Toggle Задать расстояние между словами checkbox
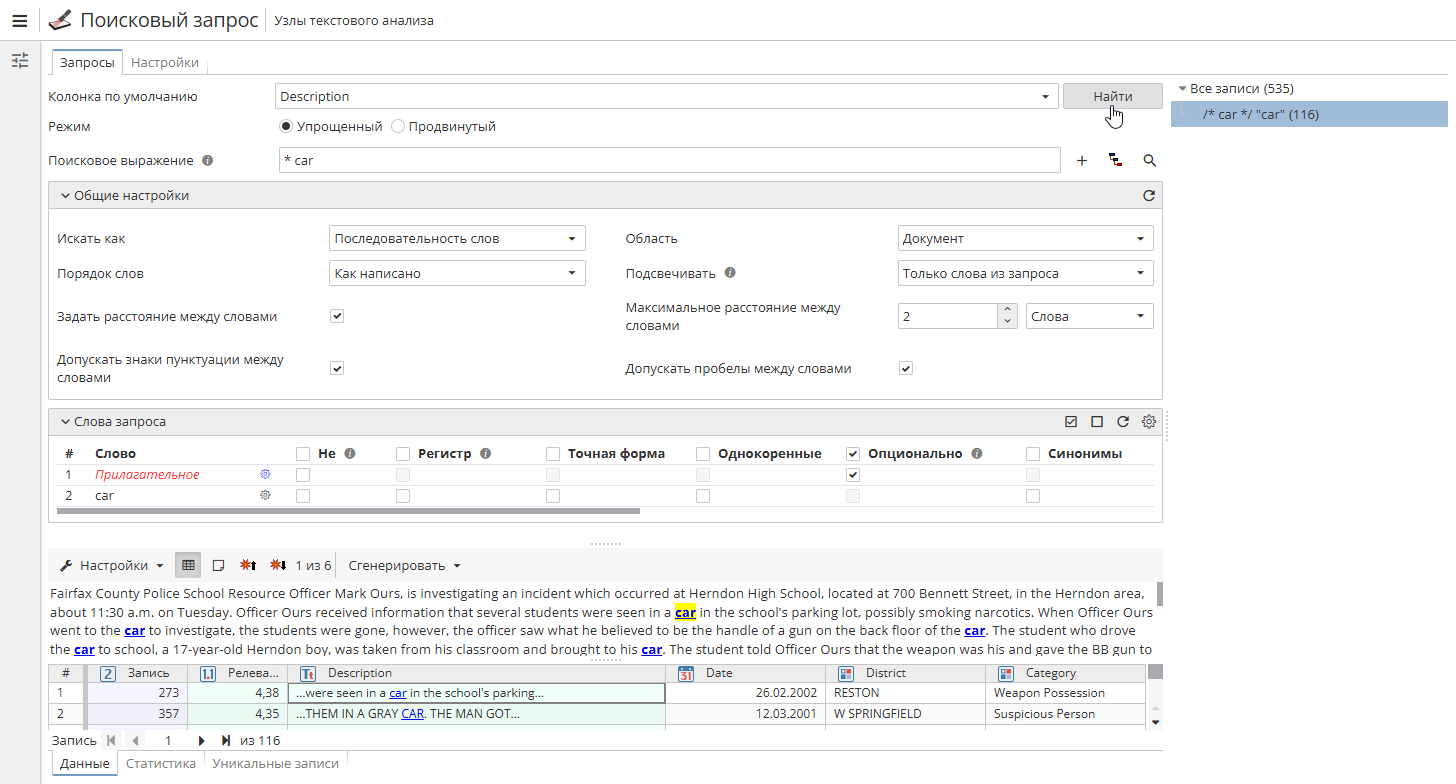 point(337,316)
